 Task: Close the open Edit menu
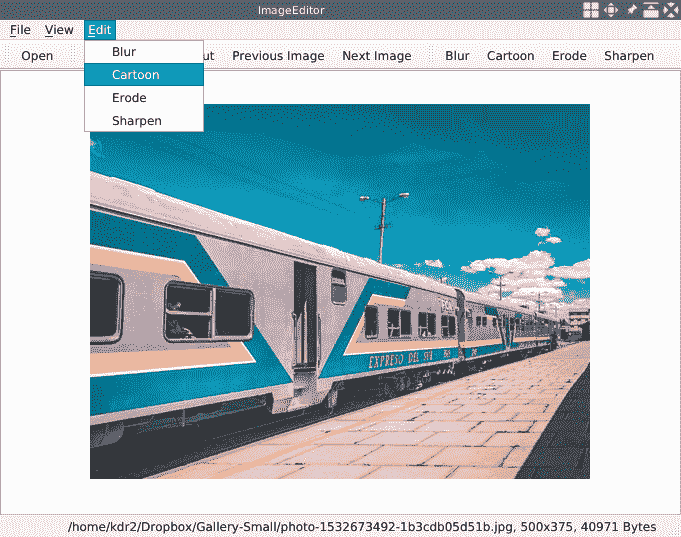(99, 30)
